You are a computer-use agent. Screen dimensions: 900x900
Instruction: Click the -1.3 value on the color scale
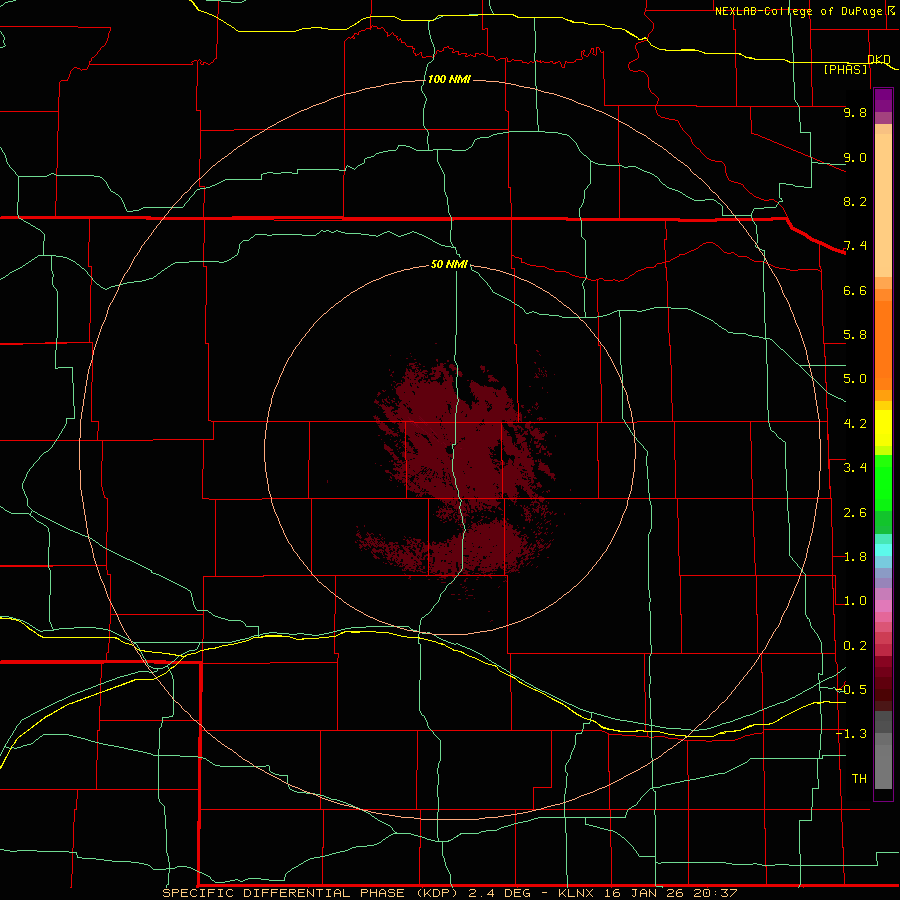(851, 734)
